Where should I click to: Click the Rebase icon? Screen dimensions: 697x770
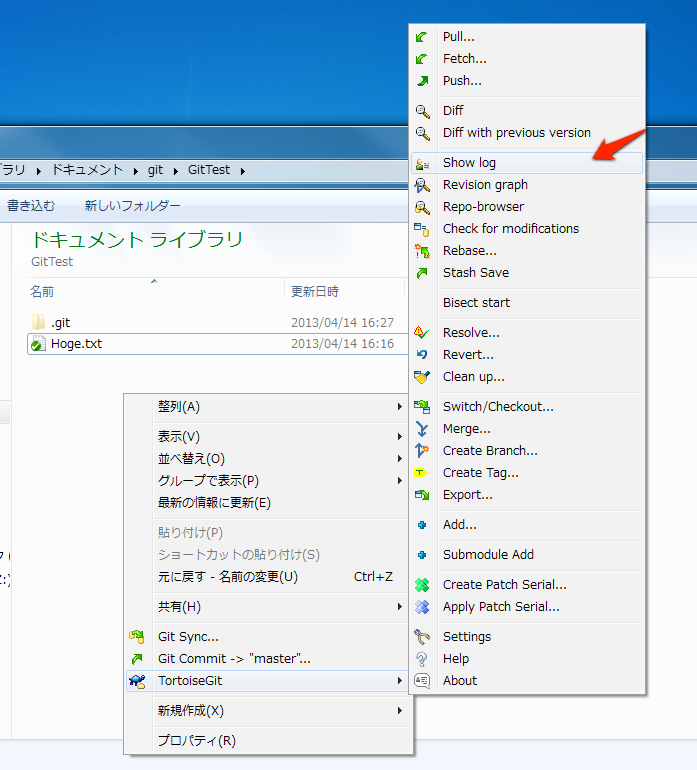pyautogui.click(x=422, y=251)
